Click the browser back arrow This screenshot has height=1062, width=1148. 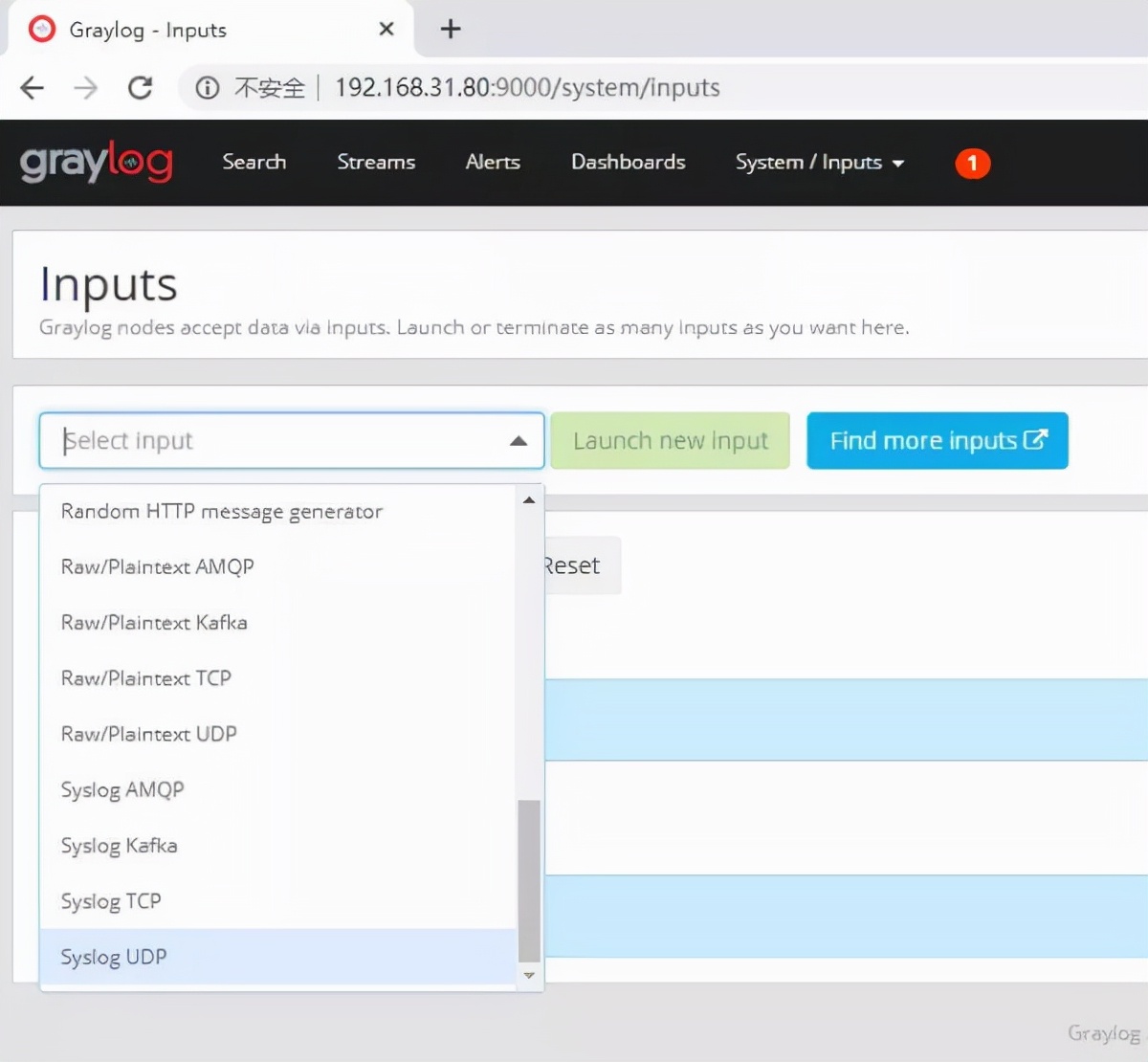(32, 87)
